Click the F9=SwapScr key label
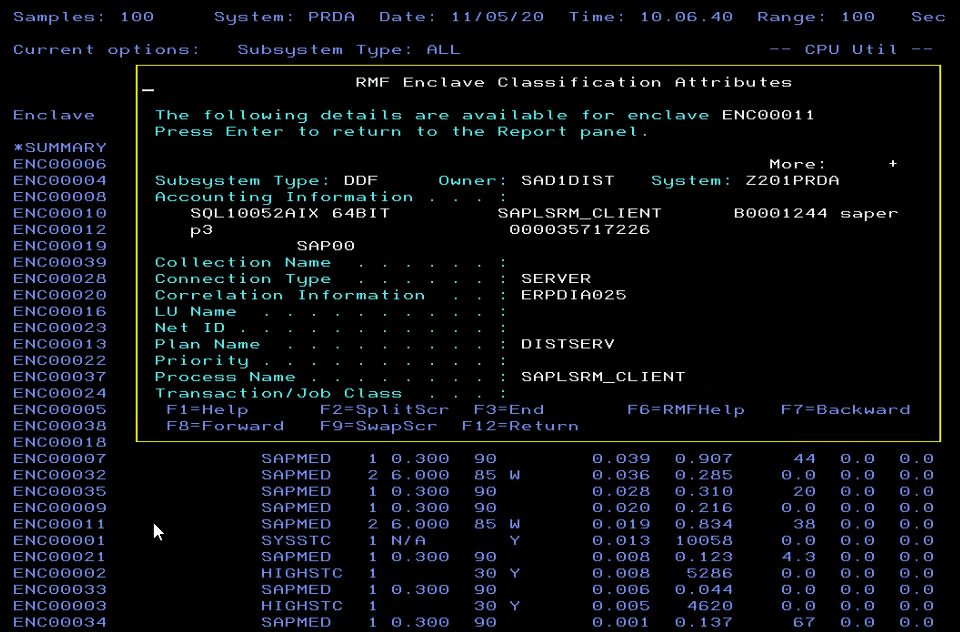The image size is (960, 632). pos(378,426)
